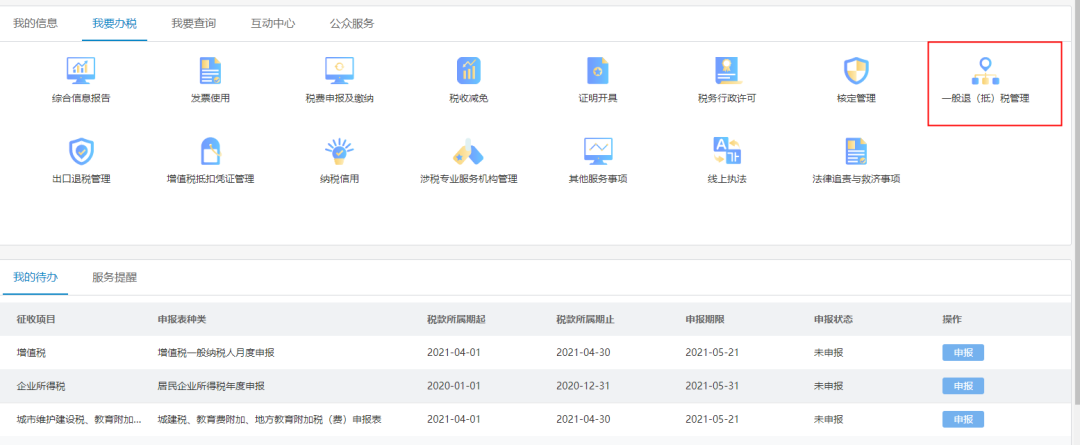The height and width of the screenshot is (445, 1080).
Task: Click 税款所属期止 column header
Action: (585, 320)
